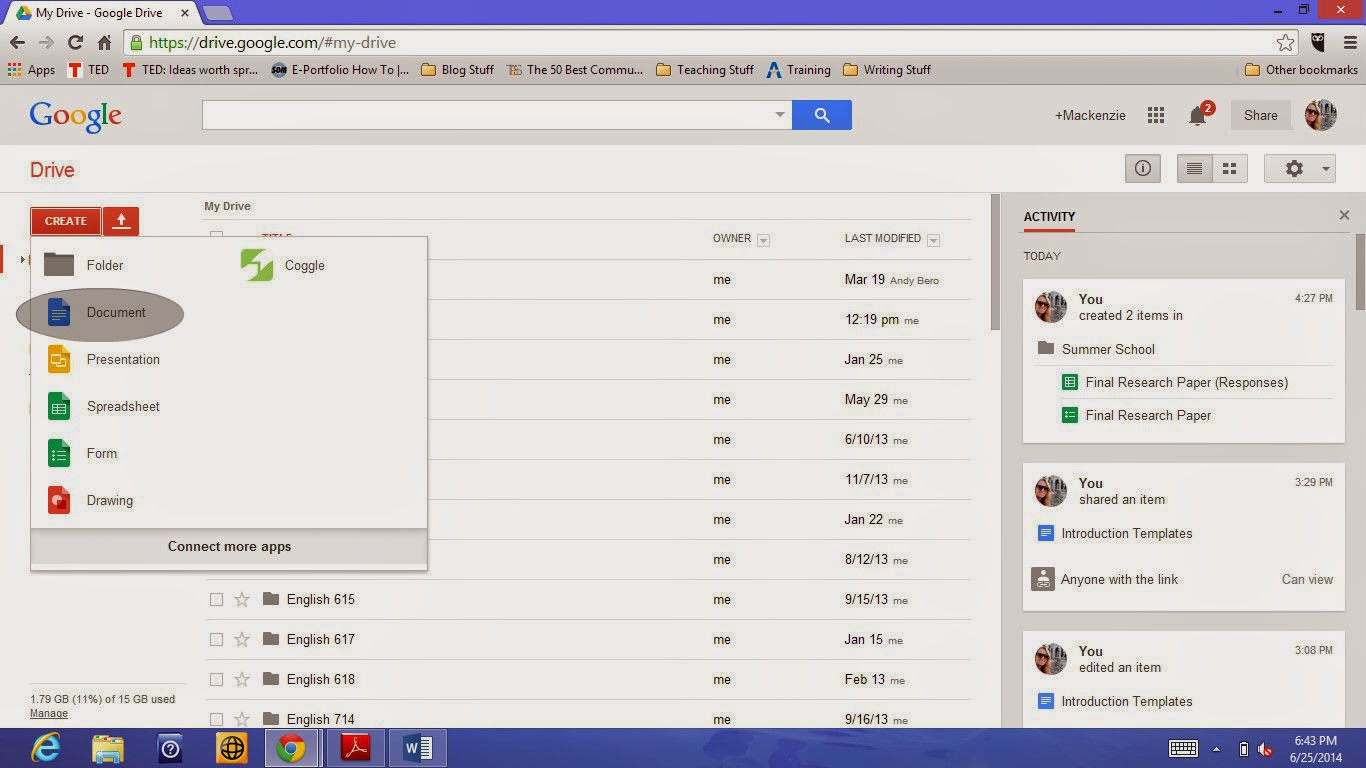Open the Owner column filter dropdown
The width and height of the screenshot is (1366, 768).
point(763,239)
